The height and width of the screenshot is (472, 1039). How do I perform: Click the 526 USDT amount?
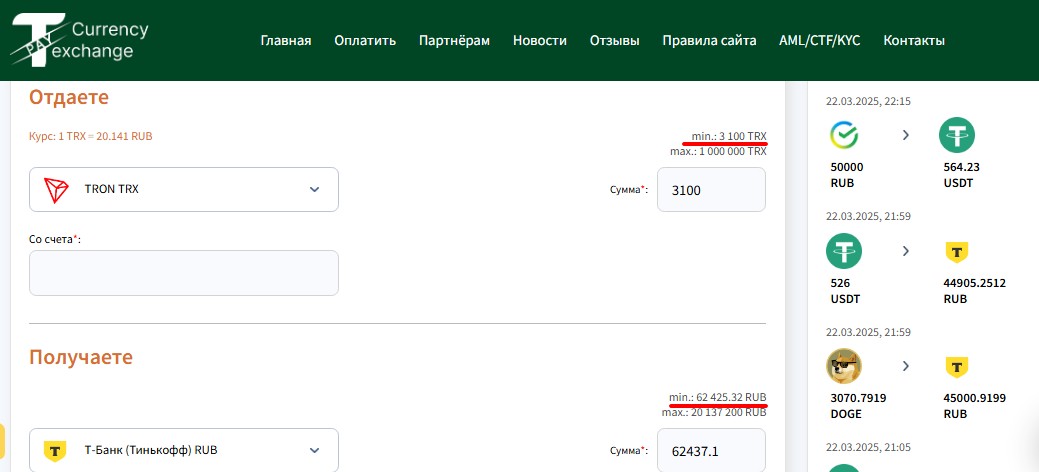[845, 291]
